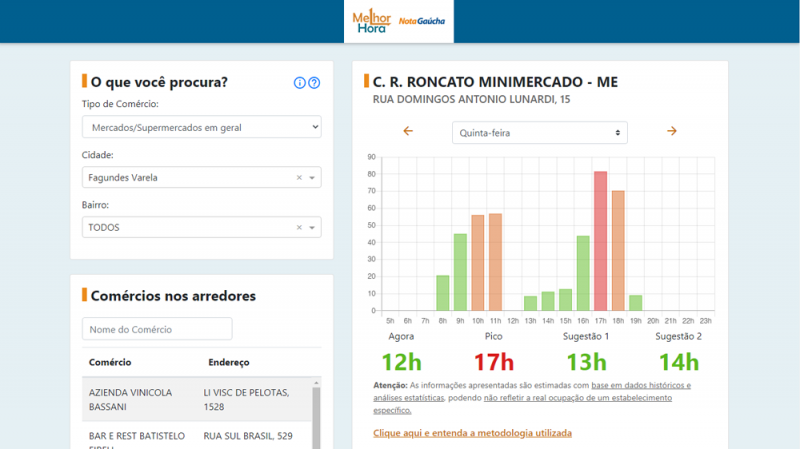This screenshot has width=800, height=449.
Task: Click the orange 11h chart bar
Action: point(495,262)
